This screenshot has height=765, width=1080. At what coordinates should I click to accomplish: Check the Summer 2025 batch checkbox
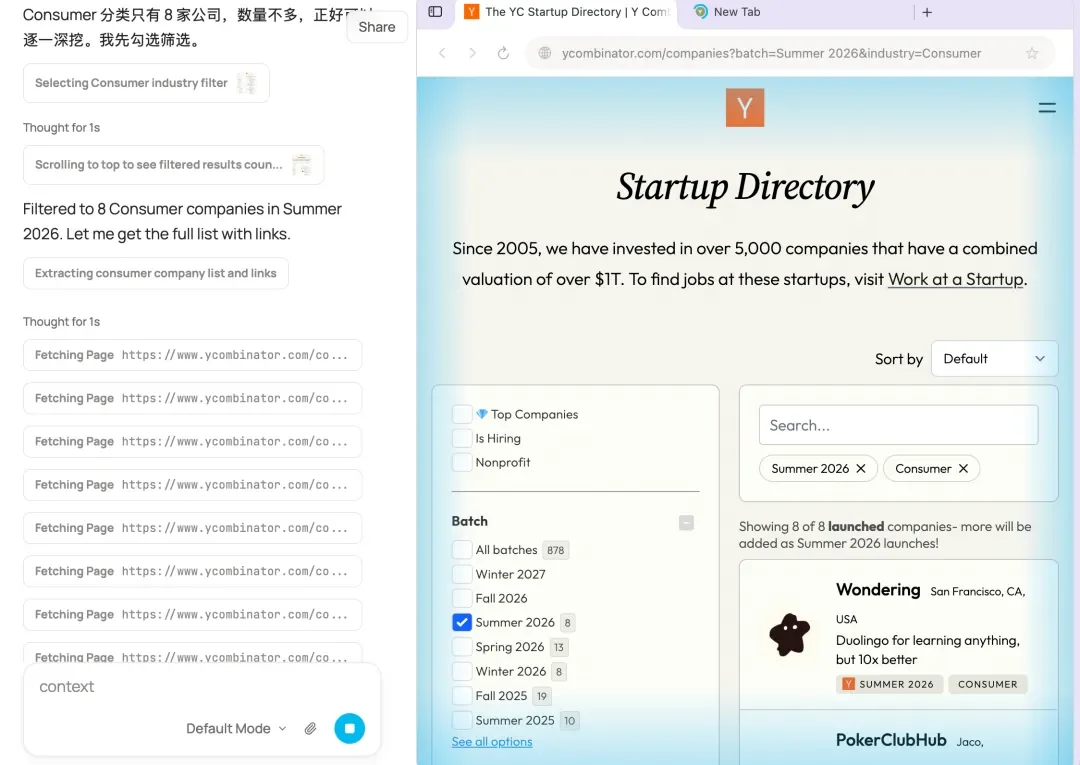461,720
